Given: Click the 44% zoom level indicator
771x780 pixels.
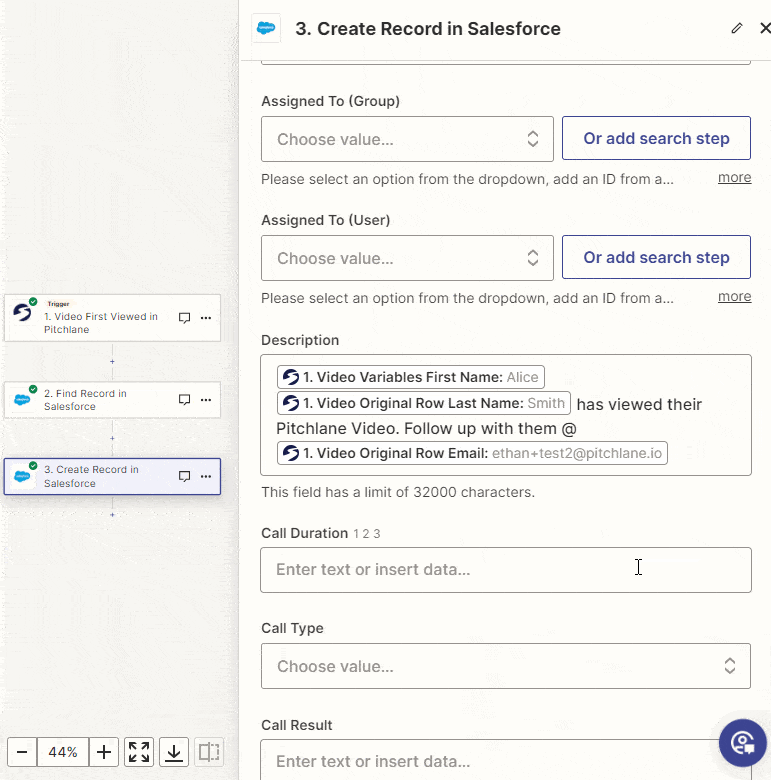Looking at the screenshot, I should (63, 752).
